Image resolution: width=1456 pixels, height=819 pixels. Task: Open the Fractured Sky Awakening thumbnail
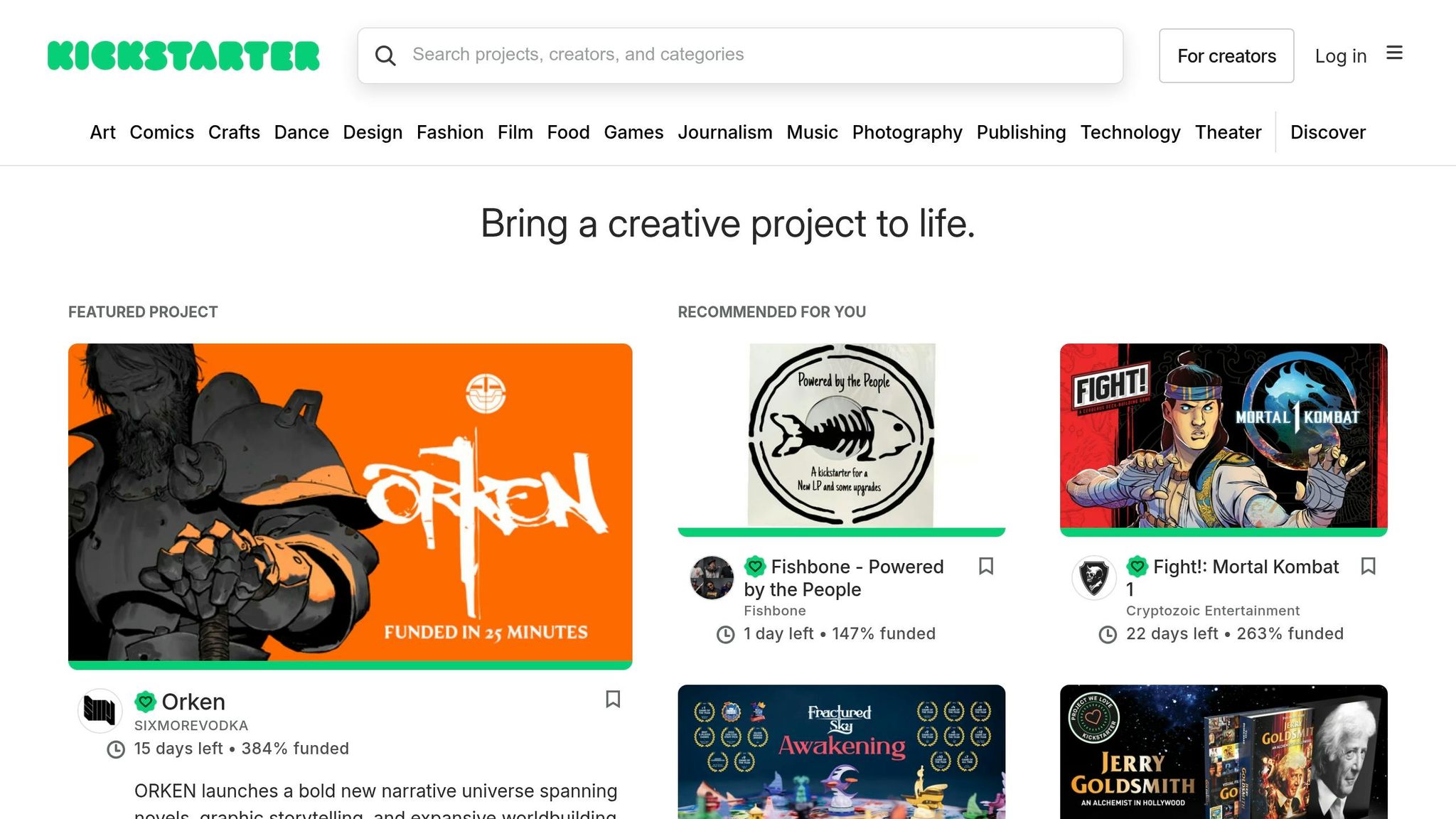(x=841, y=752)
